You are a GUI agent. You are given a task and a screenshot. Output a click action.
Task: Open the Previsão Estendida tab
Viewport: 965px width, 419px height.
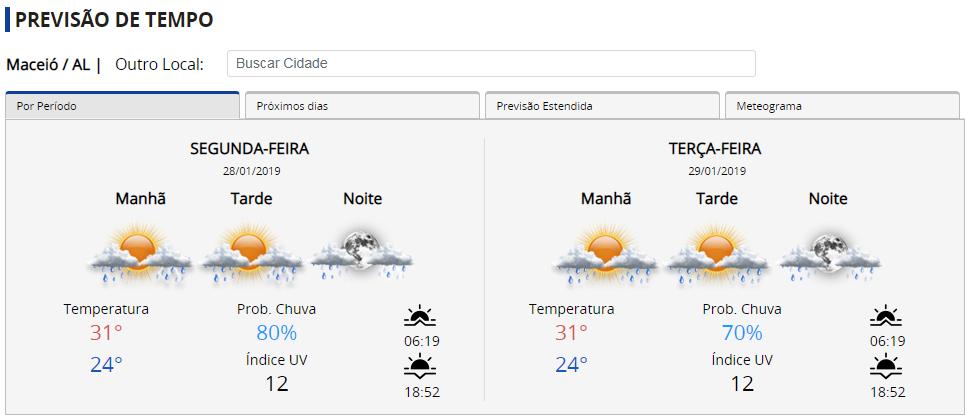click(601, 106)
